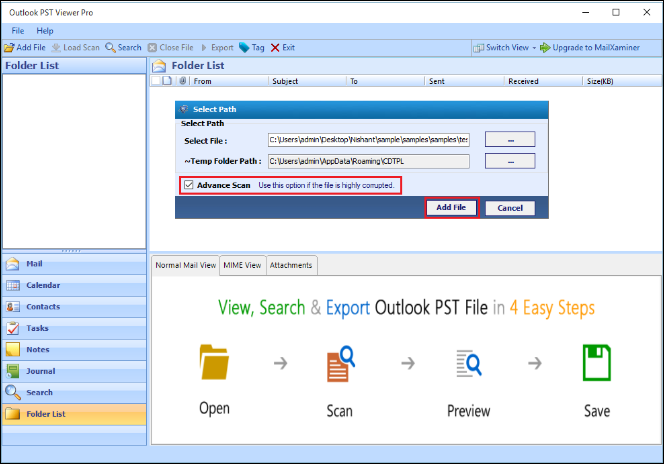Click the Scan step icon
Screen dimensions: 664x464
pyautogui.click(x=340, y=364)
